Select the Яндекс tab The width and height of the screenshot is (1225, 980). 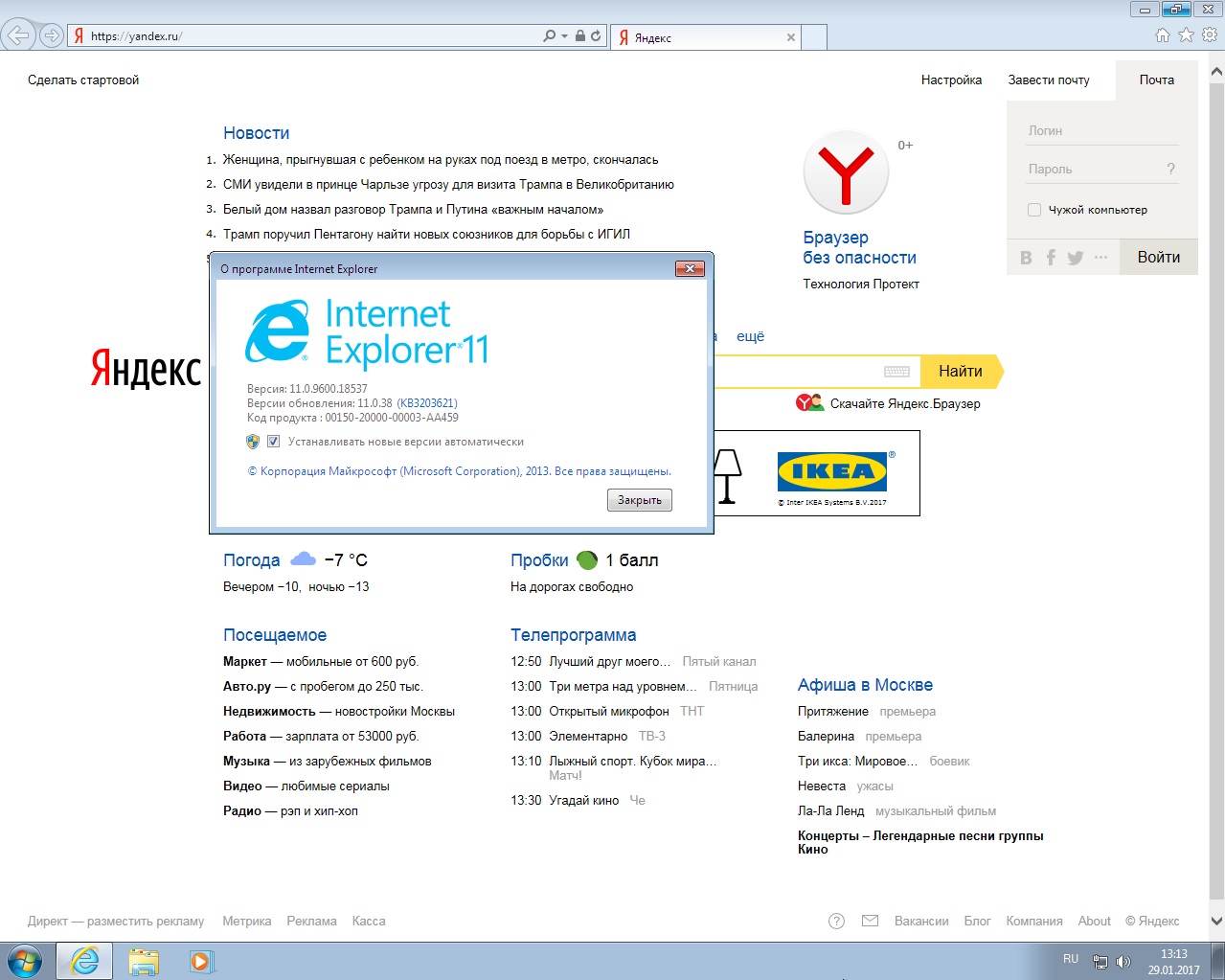click(x=706, y=37)
